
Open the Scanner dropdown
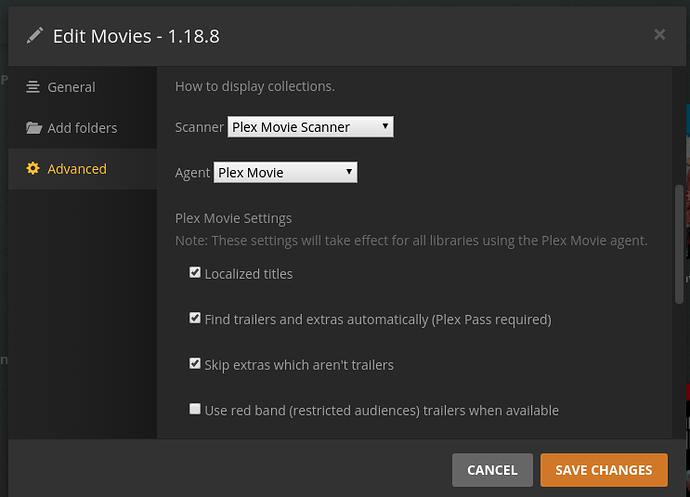[x=310, y=127]
